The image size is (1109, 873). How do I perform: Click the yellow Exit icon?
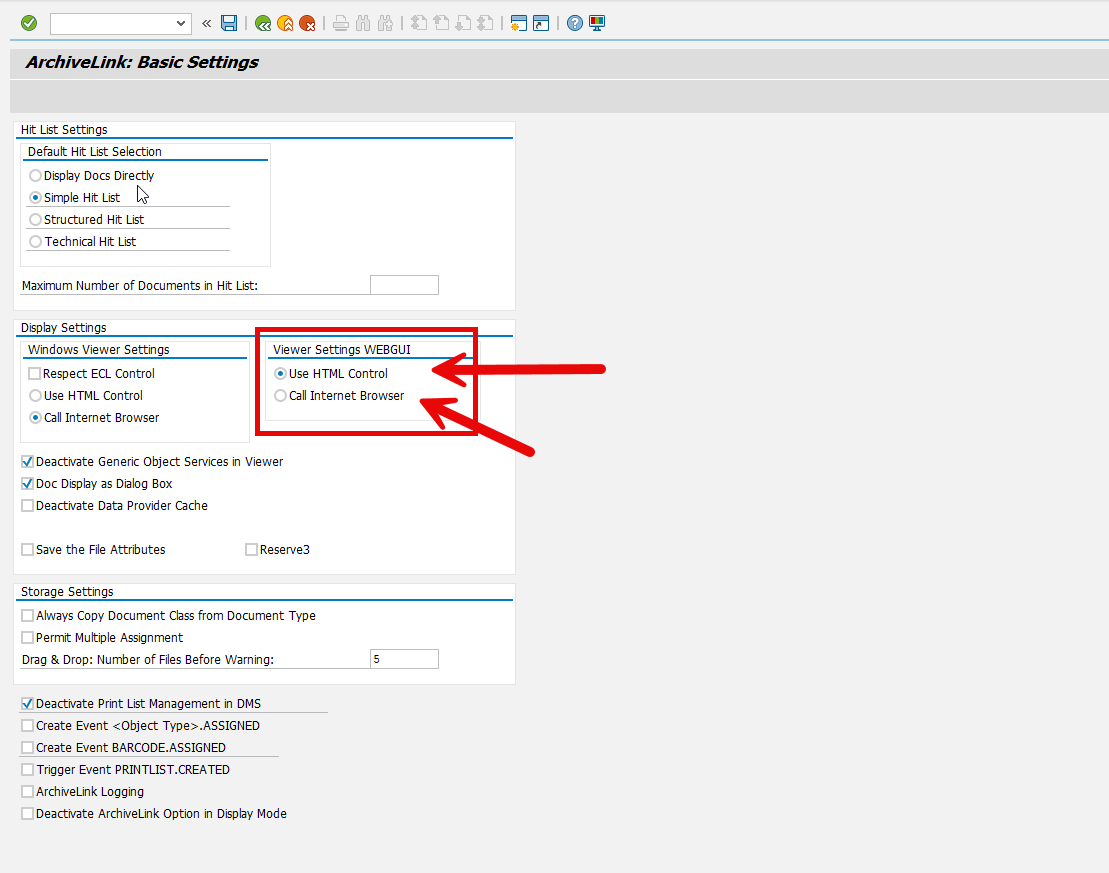[285, 23]
